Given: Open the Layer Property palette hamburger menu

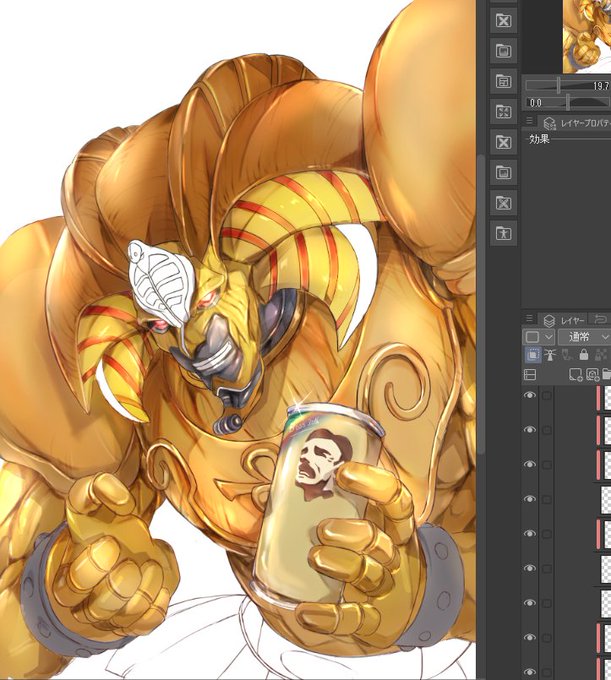Looking at the screenshot, I should click(x=529, y=120).
